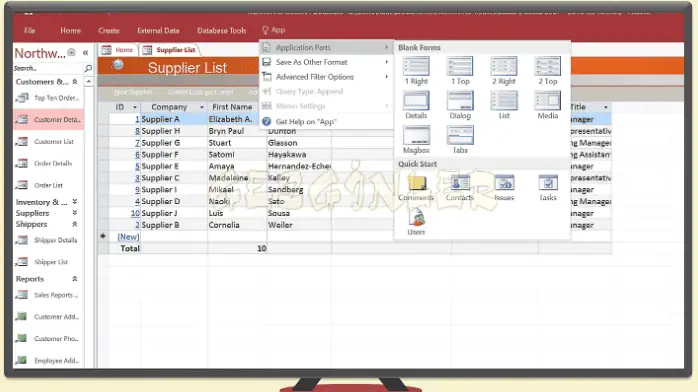
Task: Switch to the Home document tab
Action: (x=118, y=50)
